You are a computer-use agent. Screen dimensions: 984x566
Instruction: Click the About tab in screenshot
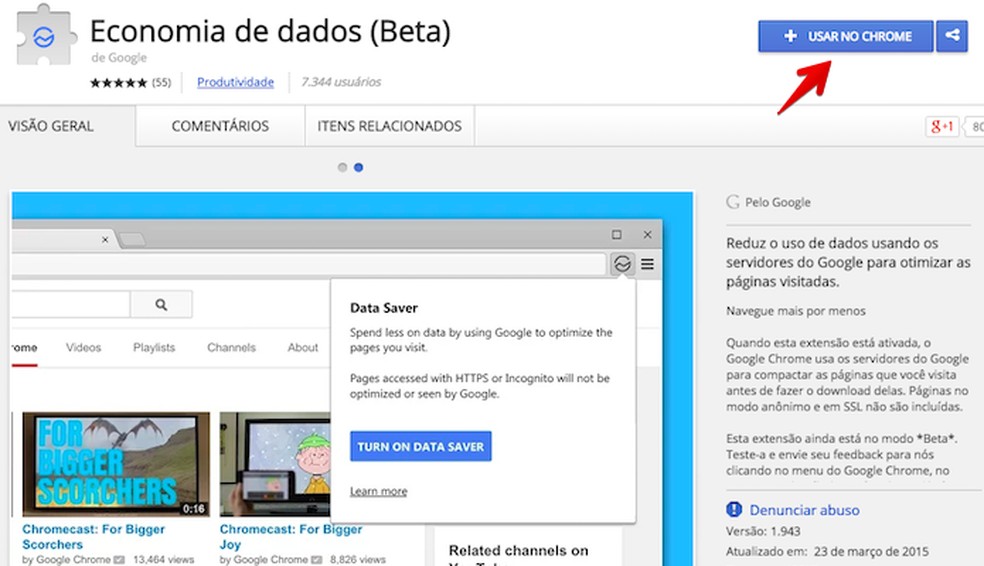point(302,348)
